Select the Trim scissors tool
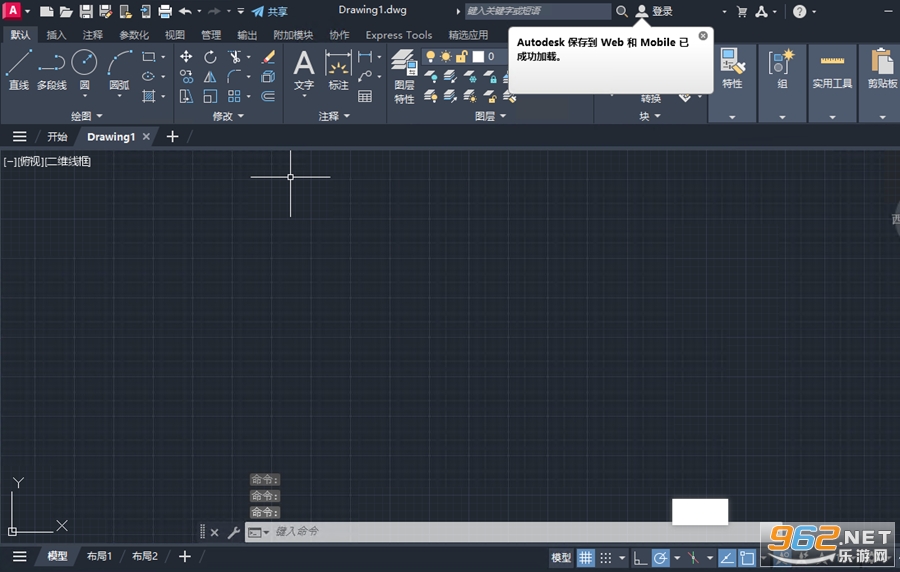 pyautogui.click(x=234, y=56)
